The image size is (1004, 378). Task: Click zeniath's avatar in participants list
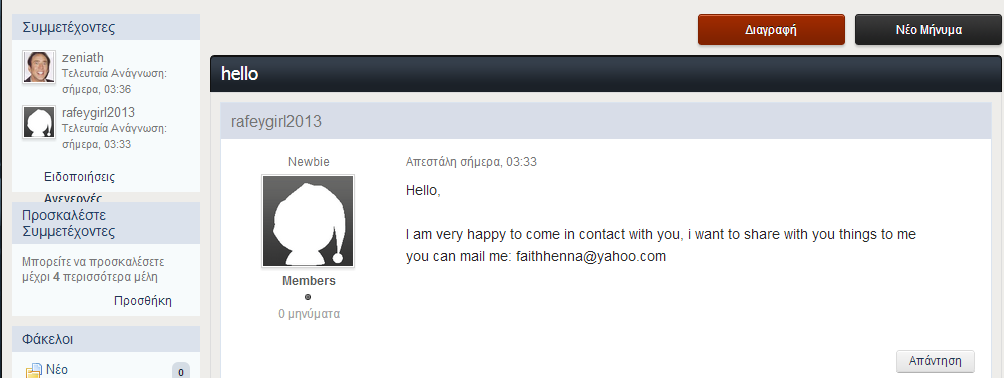39,67
